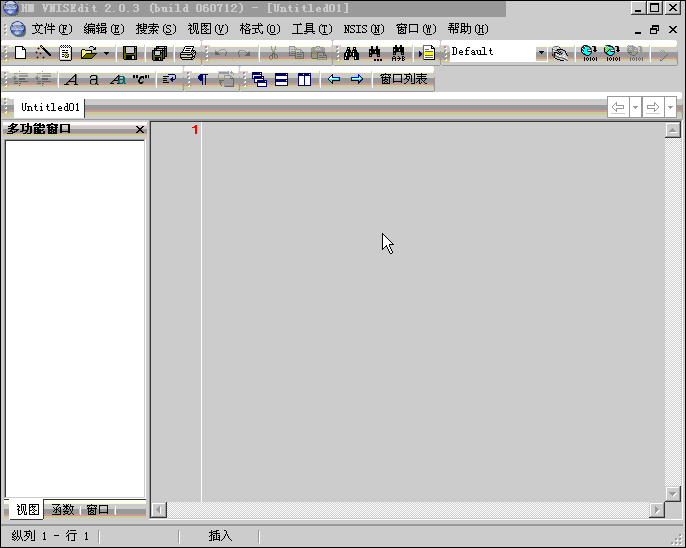
Task: Click the horizontal scroll left arrow
Action: pos(159,510)
